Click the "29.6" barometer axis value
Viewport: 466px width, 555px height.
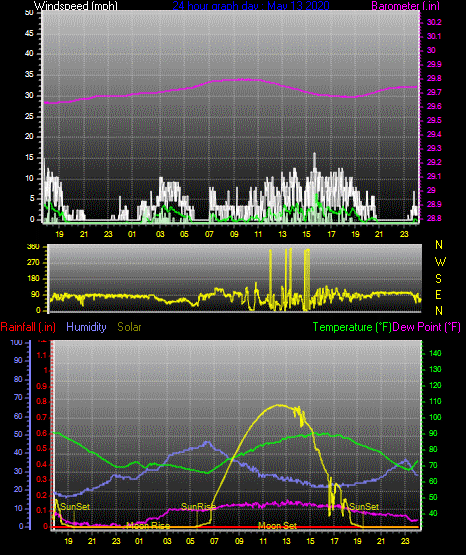coord(434,107)
